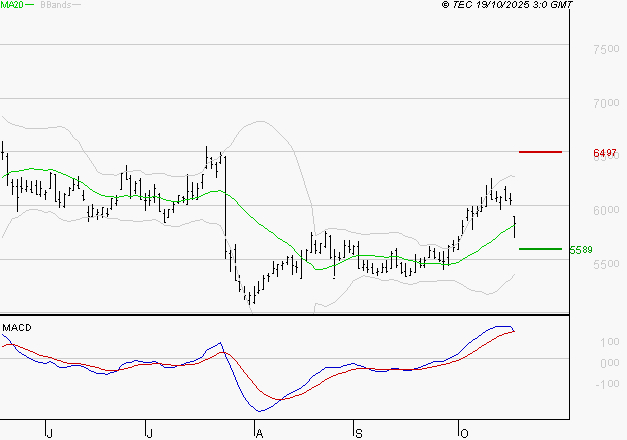Click the BBands legend label
The image size is (627, 440).
coord(56,5)
